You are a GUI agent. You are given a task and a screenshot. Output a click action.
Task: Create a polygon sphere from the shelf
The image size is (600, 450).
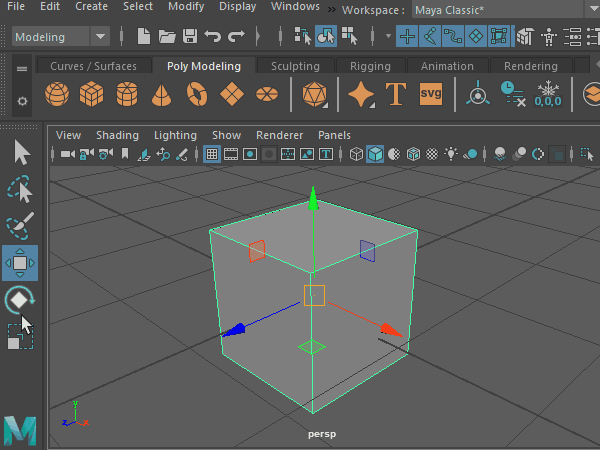(59, 95)
